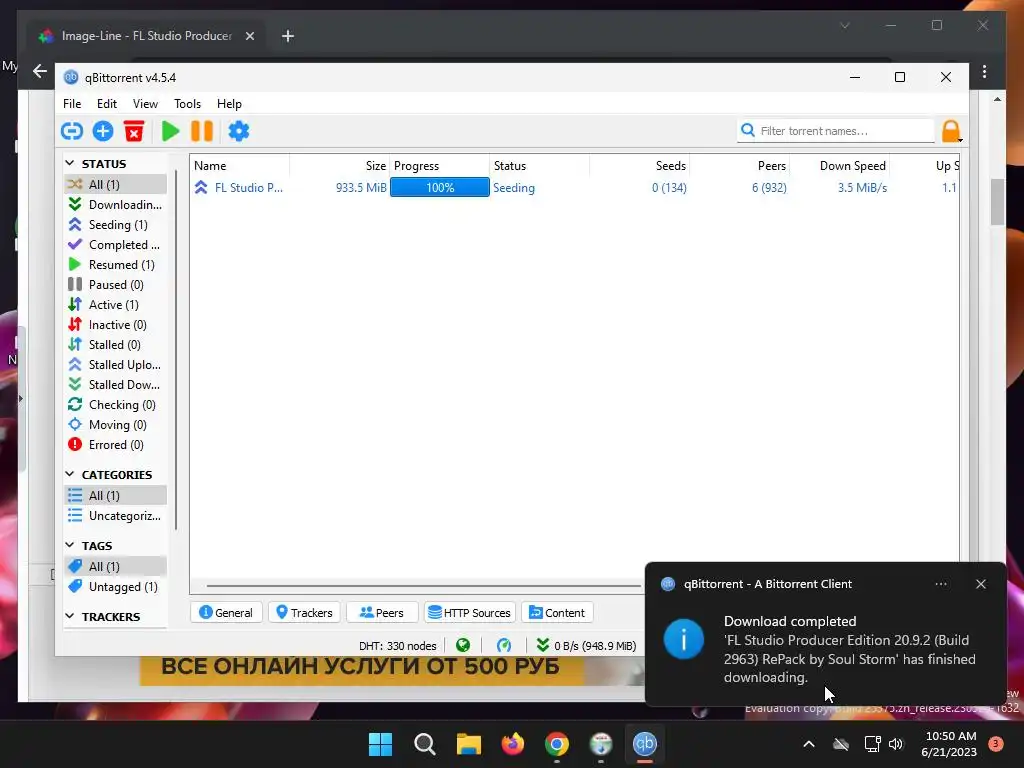
Task: Click the green connection status globe icon
Action: point(463,646)
